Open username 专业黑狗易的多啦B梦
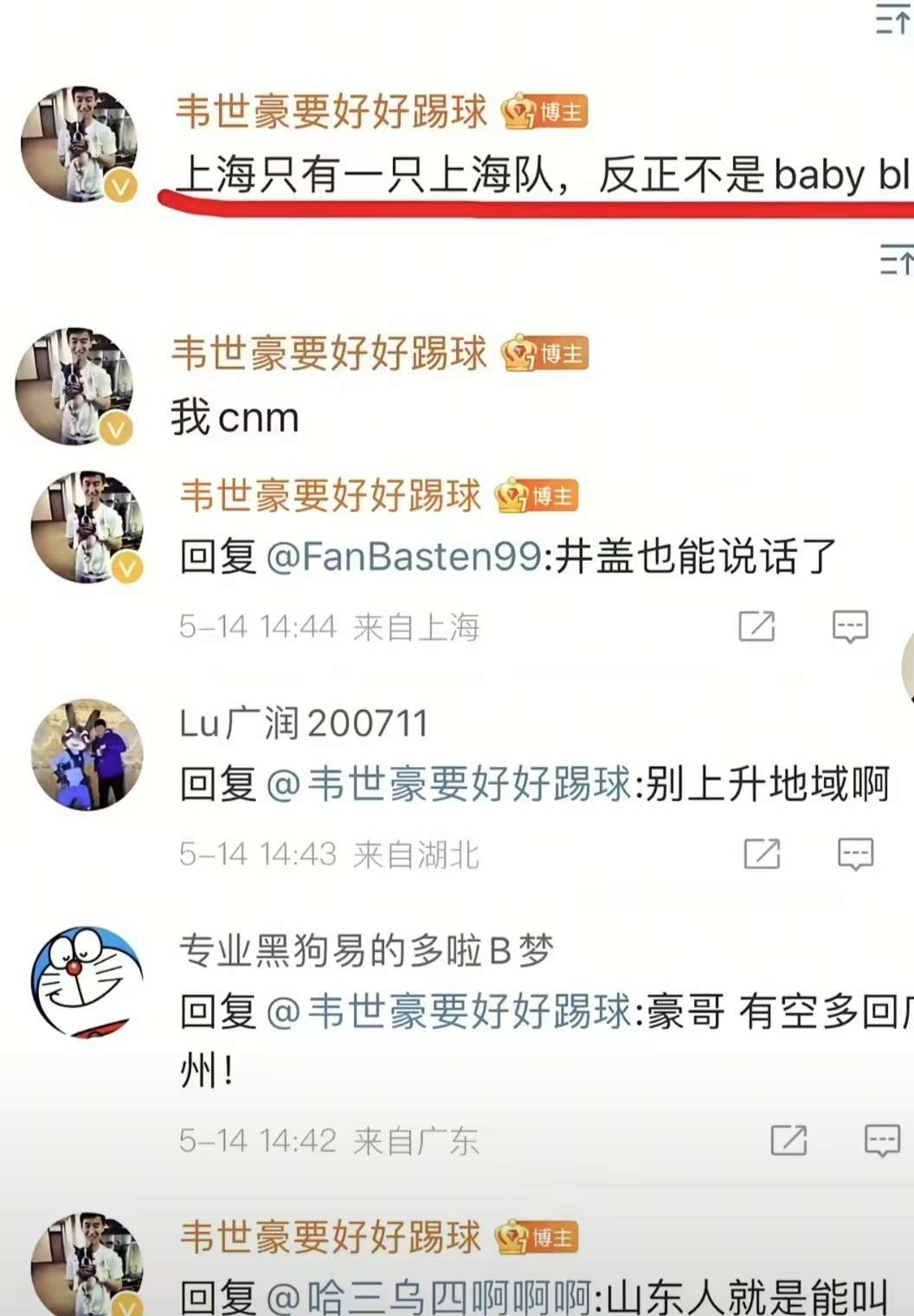914x1316 pixels. pyautogui.click(x=366, y=950)
